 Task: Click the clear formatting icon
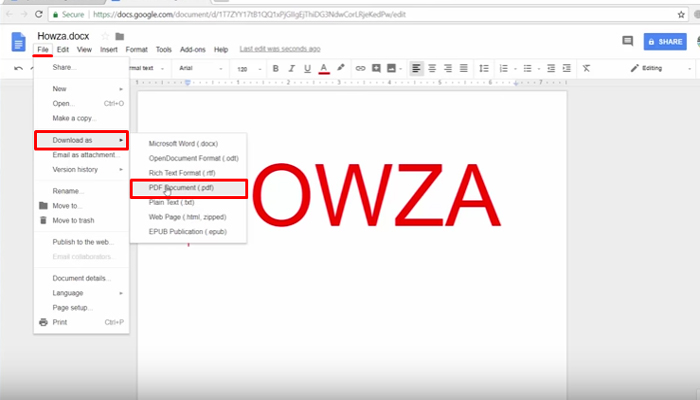[x=586, y=68]
